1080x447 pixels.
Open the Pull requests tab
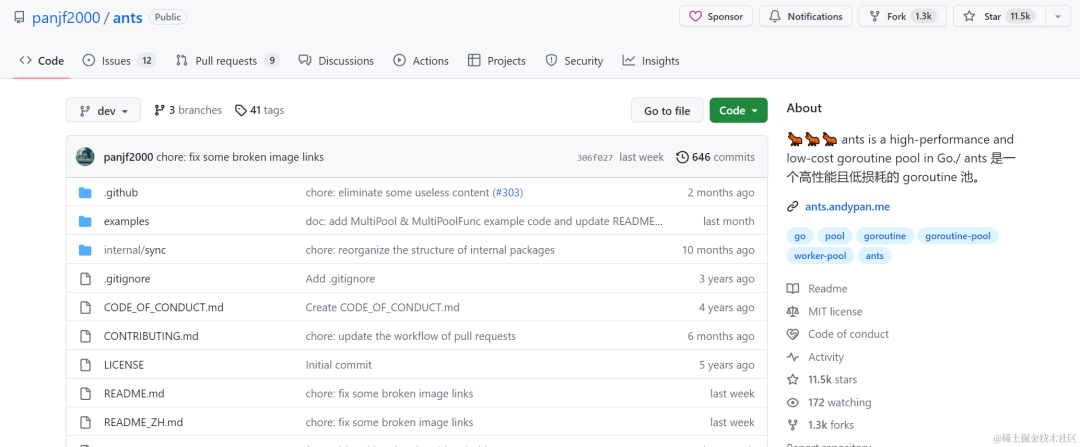(x=227, y=61)
